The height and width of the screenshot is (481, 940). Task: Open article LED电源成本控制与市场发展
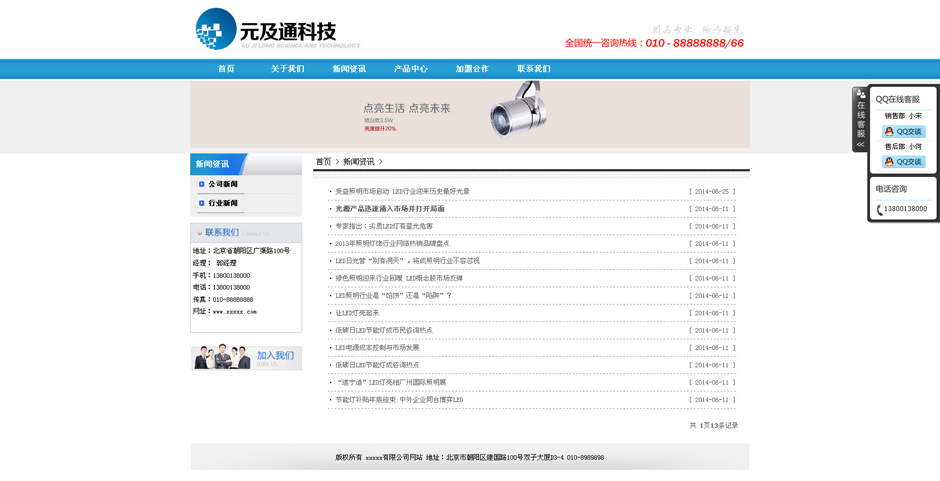(x=377, y=348)
